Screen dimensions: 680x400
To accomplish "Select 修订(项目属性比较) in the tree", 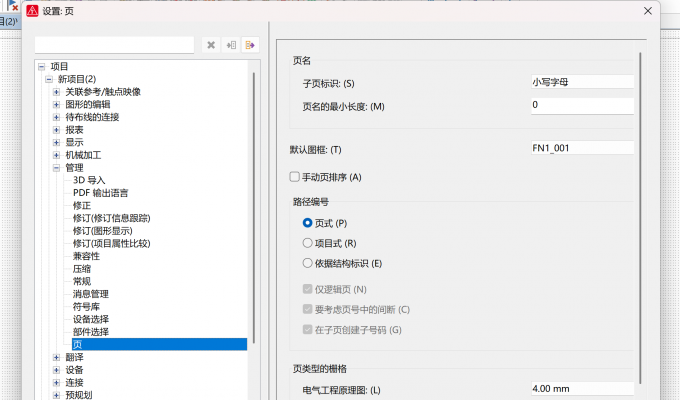I will (x=111, y=243).
